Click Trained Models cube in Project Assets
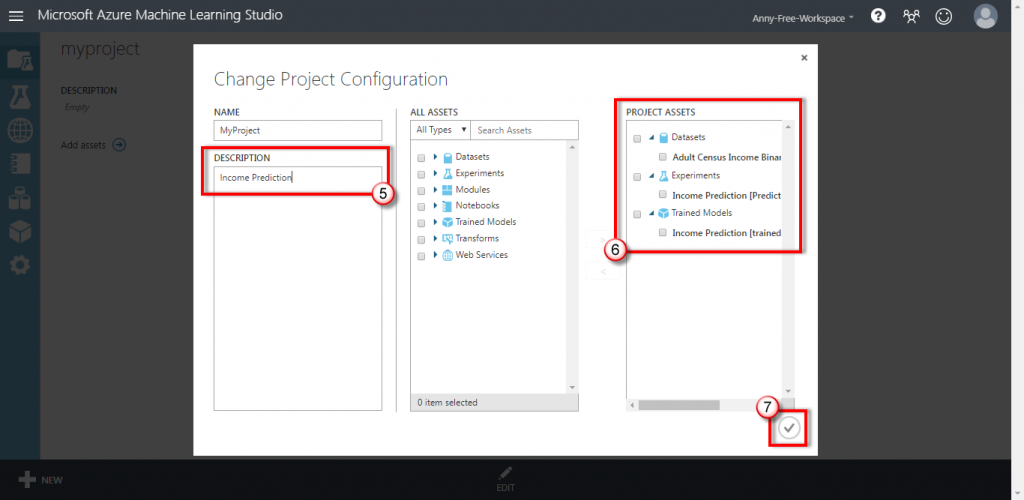 664,213
